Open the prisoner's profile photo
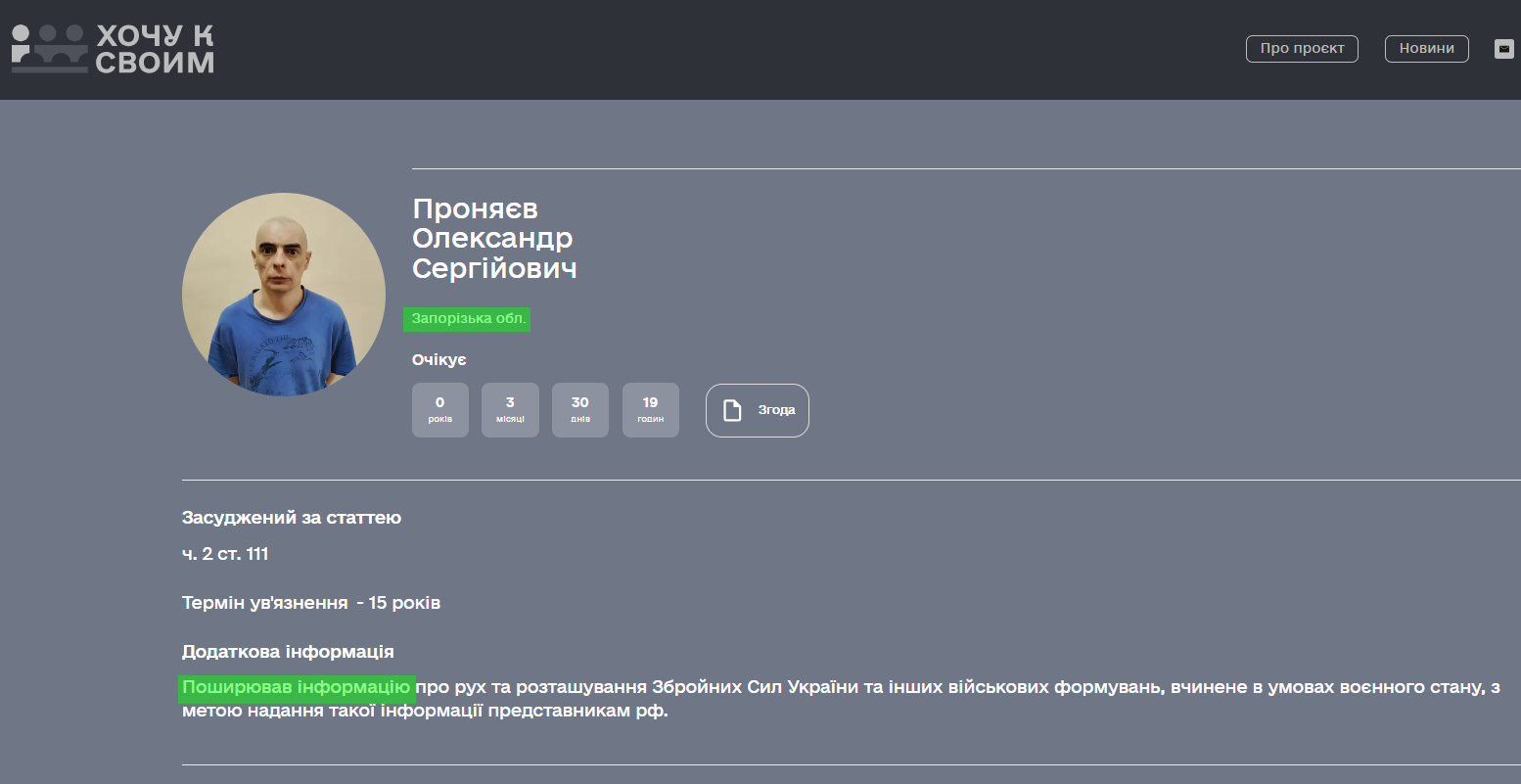Screen dimensions: 1521x784 pos(283,294)
